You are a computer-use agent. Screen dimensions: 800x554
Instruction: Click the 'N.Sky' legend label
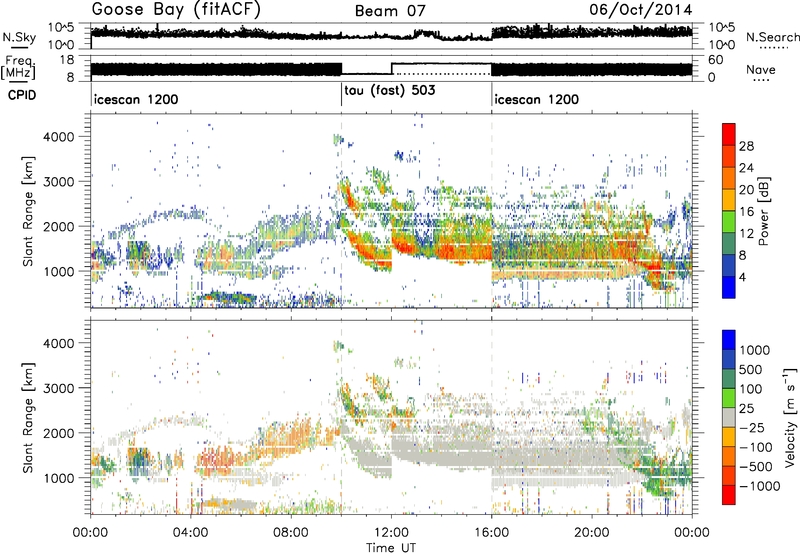(x=19, y=37)
